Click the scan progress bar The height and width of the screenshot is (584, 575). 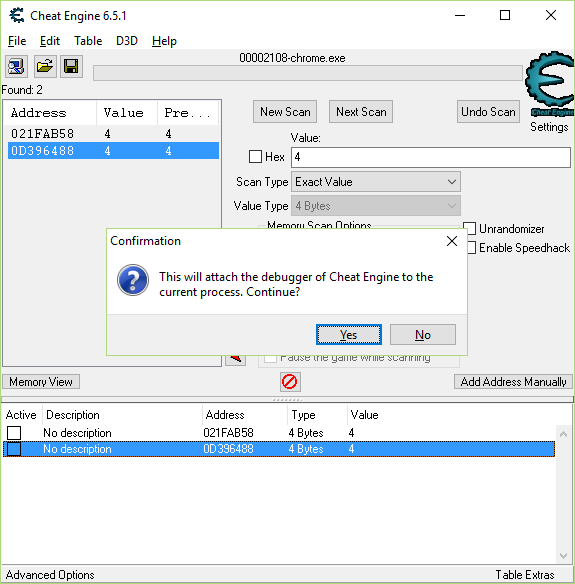pyautogui.click(x=308, y=73)
